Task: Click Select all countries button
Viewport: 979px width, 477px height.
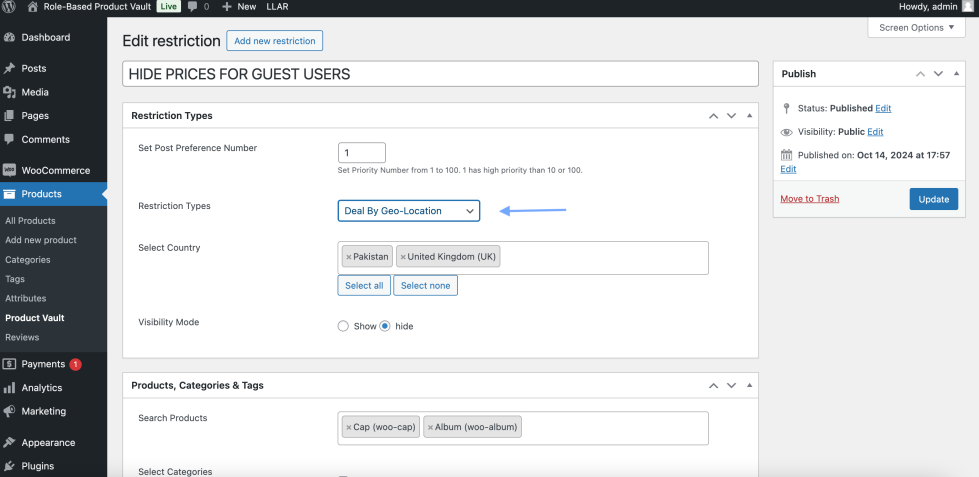Action: tap(364, 286)
